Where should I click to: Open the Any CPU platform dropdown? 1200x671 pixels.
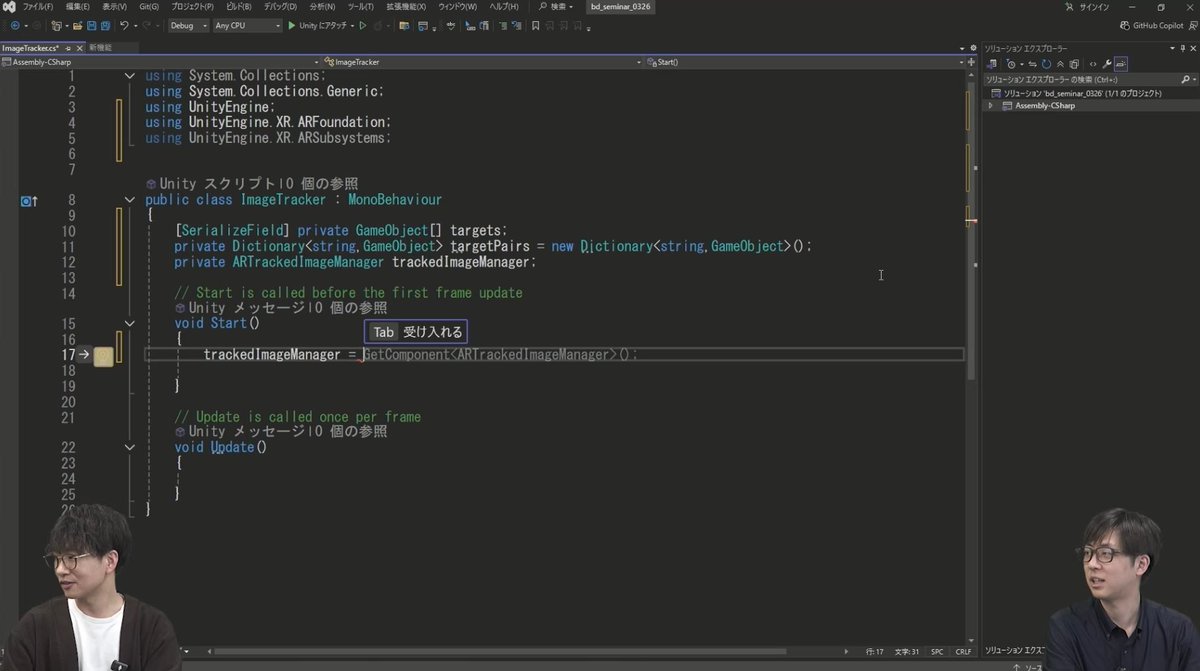coord(247,25)
